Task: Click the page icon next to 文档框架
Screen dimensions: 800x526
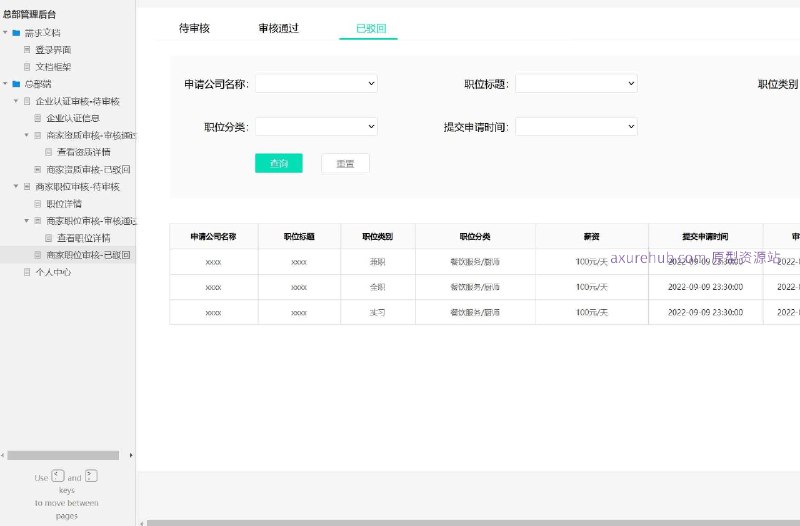Action: [x=27, y=67]
